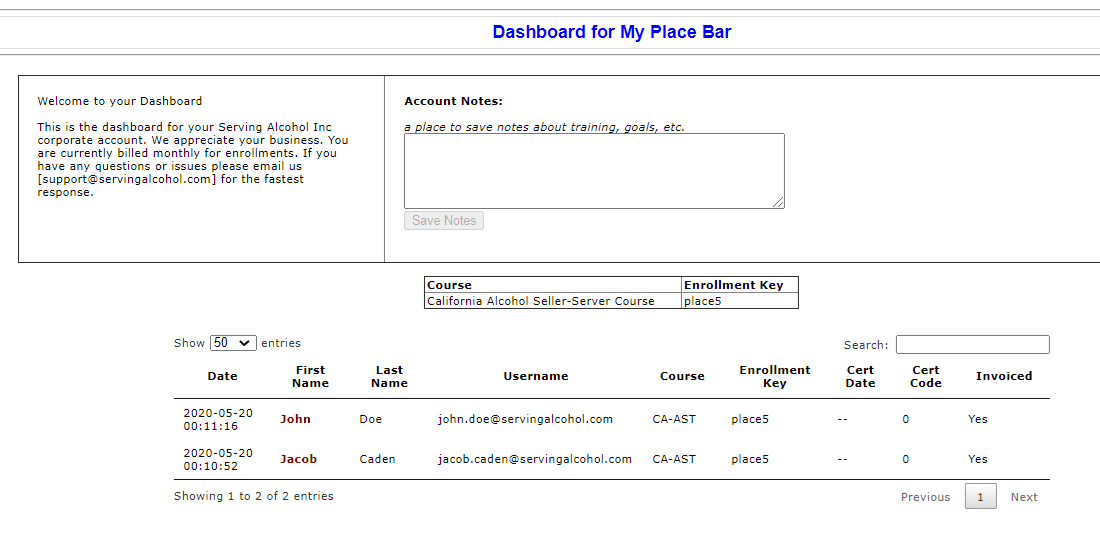Click inside the Account Notes text area

(594, 170)
